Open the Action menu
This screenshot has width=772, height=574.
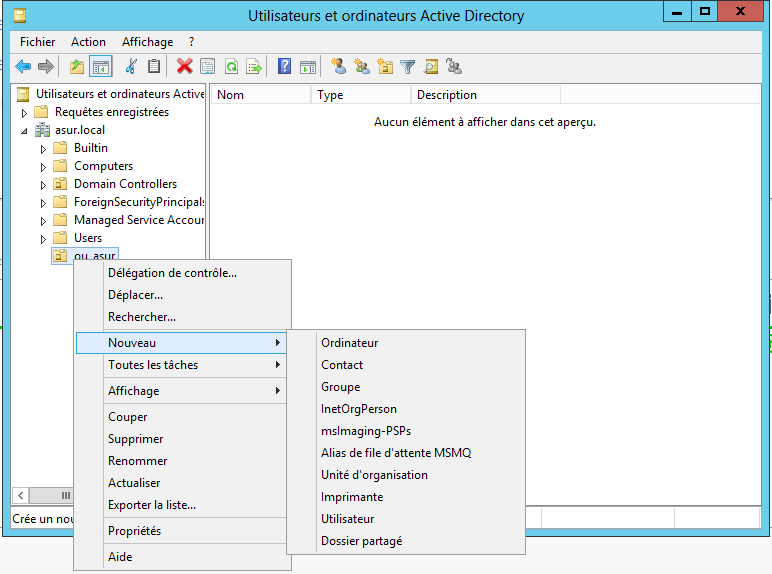click(x=88, y=42)
